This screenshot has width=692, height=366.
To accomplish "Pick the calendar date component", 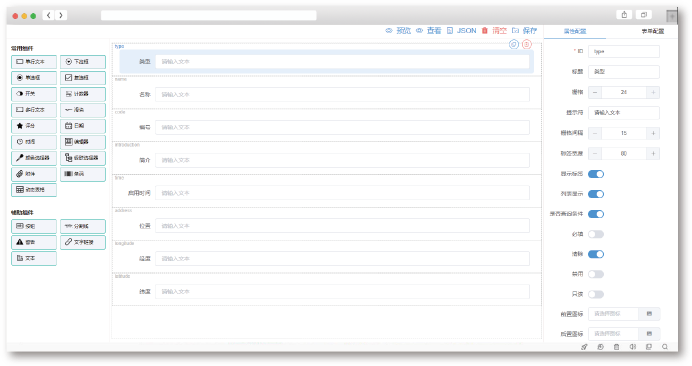I will (x=83, y=126).
